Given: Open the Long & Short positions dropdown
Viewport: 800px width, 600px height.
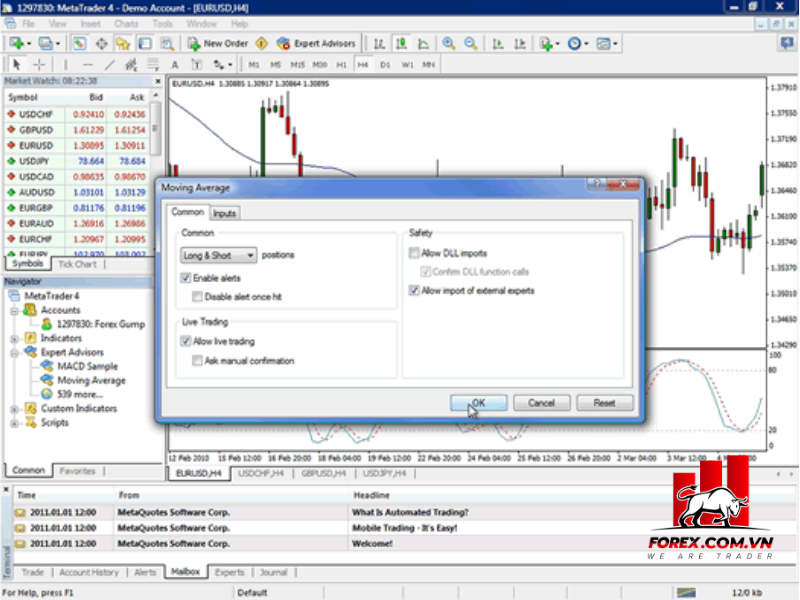Looking at the screenshot, I should [x=218, y=255].
